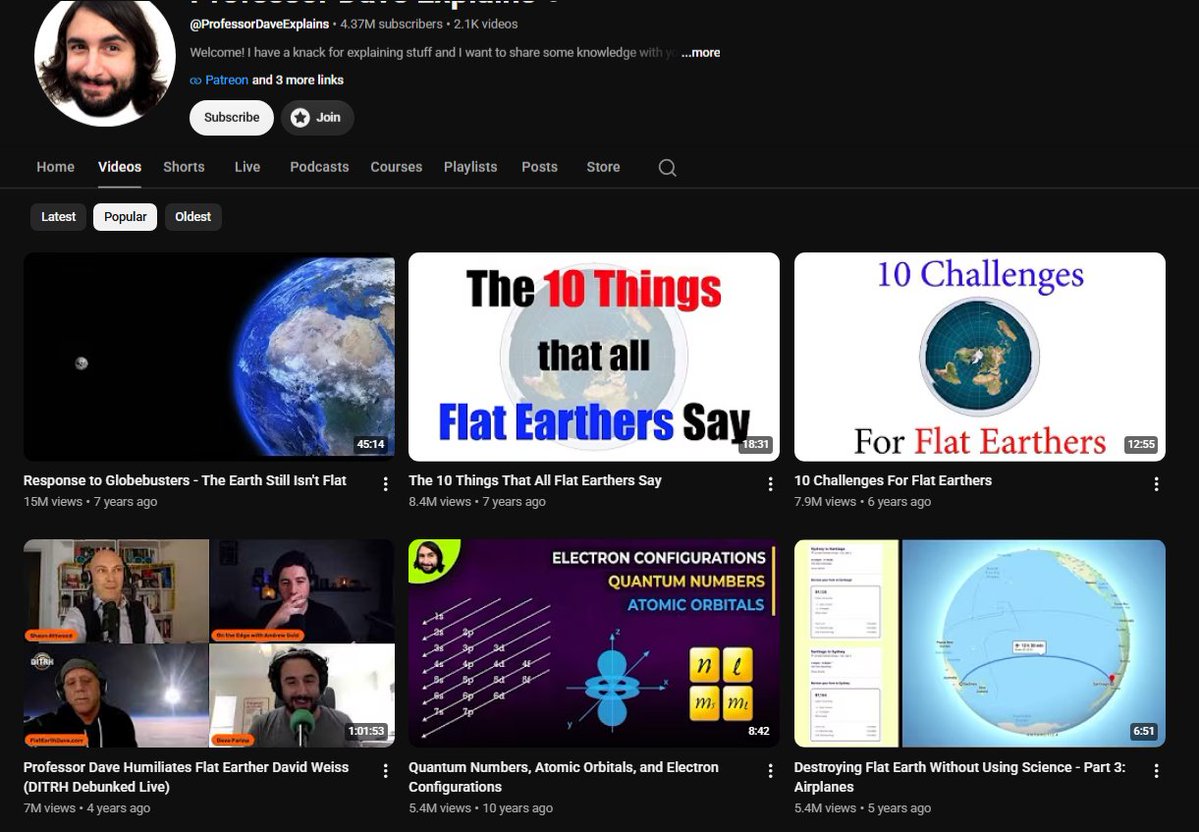Click the Join membership button
This screenshot has width=1199, height=832.
pyautogui.click(x=317, y=118)
